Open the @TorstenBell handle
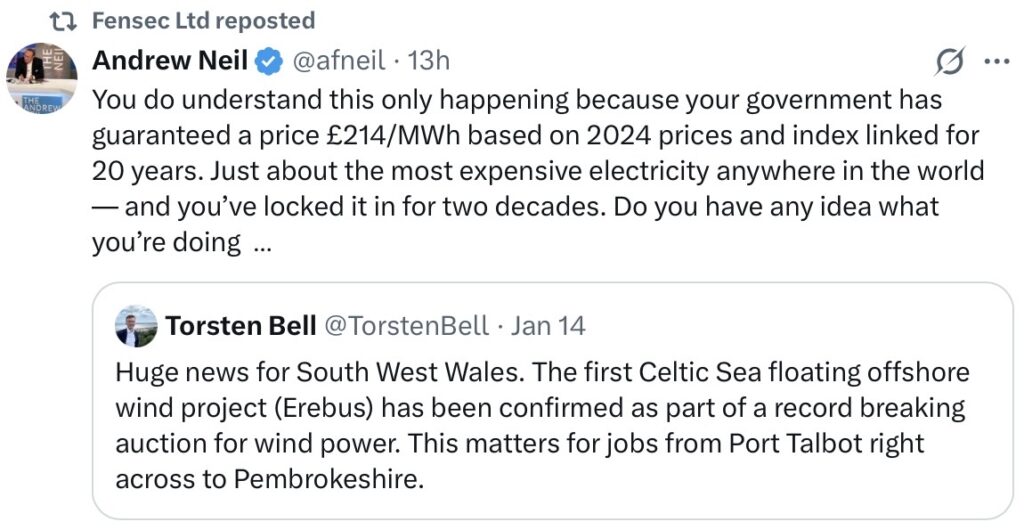This screenshot has width=1024, height=530. coord(406,326)
